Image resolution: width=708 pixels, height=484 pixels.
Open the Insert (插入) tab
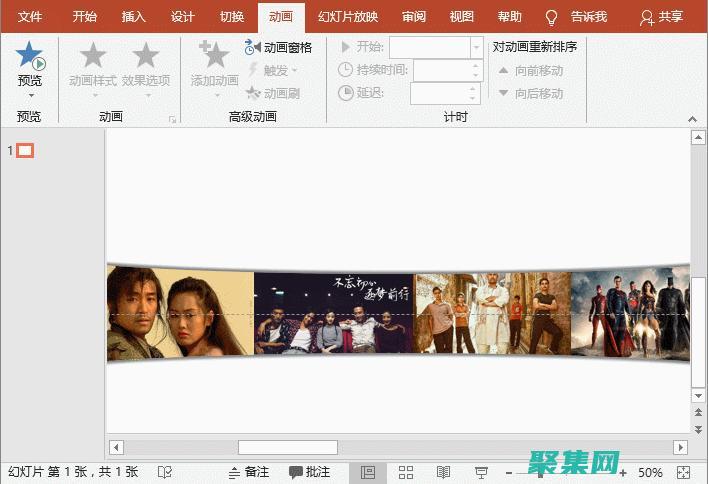pos(133,17)
